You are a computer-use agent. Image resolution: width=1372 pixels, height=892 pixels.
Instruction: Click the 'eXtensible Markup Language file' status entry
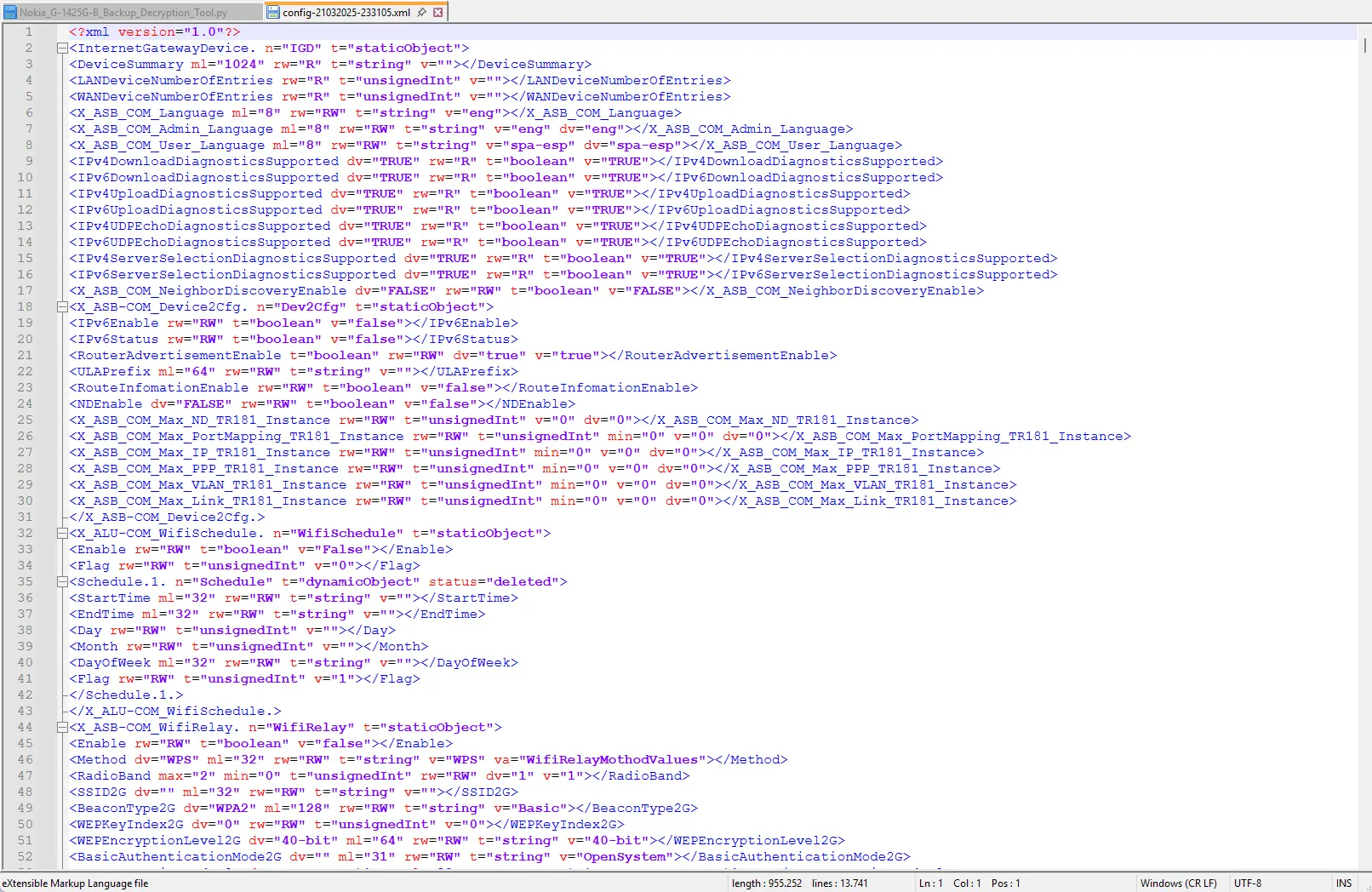(x=75, y=883)
